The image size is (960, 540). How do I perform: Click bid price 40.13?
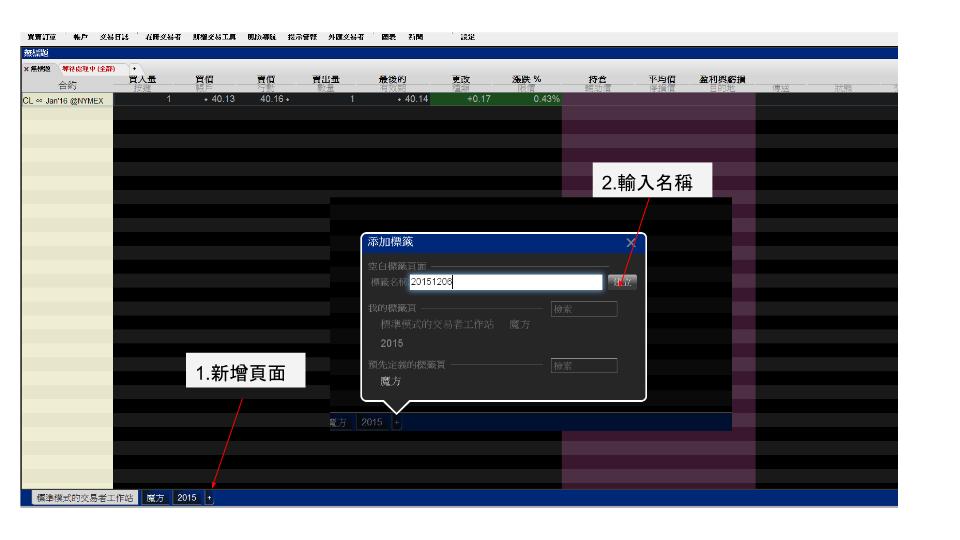pos(223,99)
